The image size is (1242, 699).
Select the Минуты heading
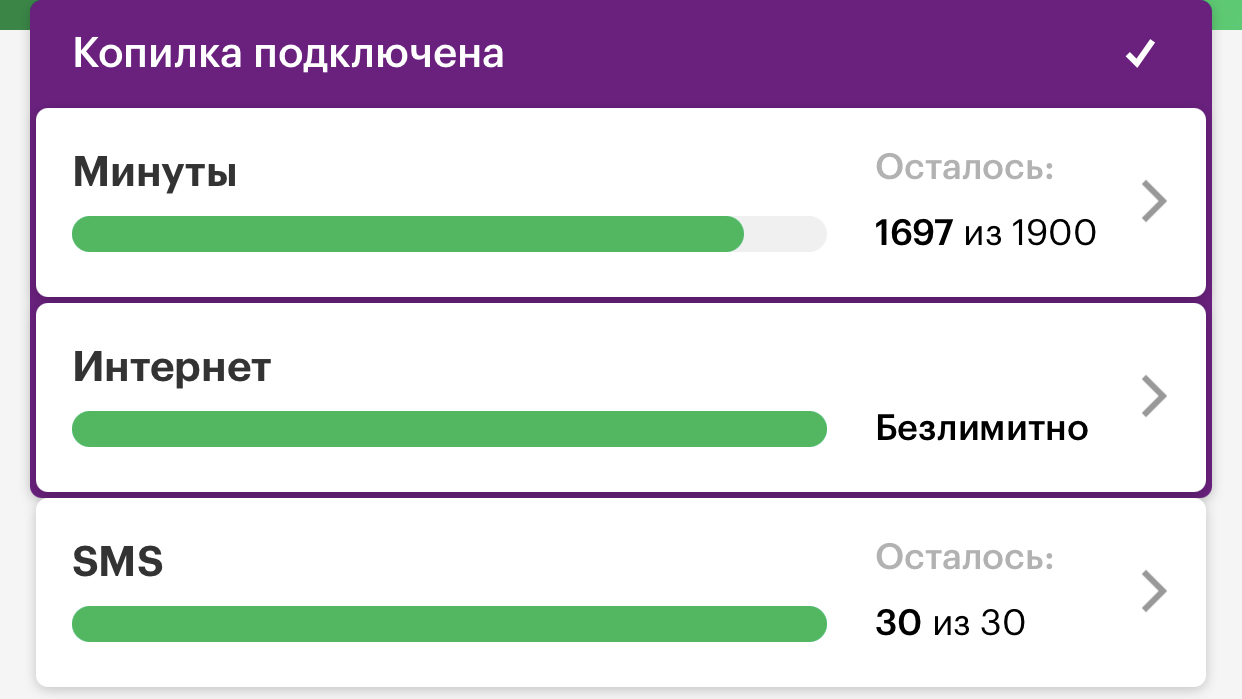(155, 174)
